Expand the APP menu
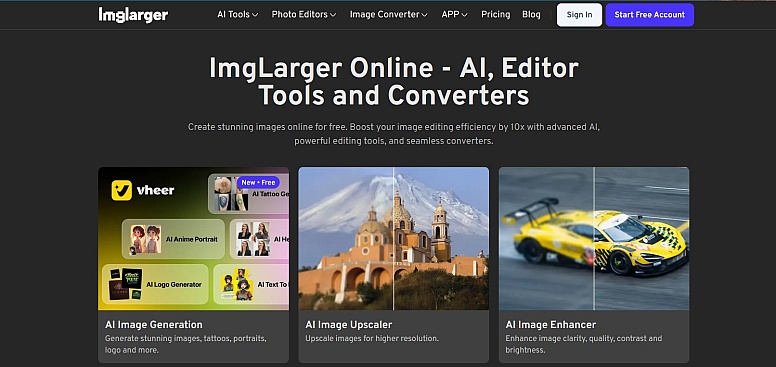Screen dimensions: 776x367 click(454, 15)
